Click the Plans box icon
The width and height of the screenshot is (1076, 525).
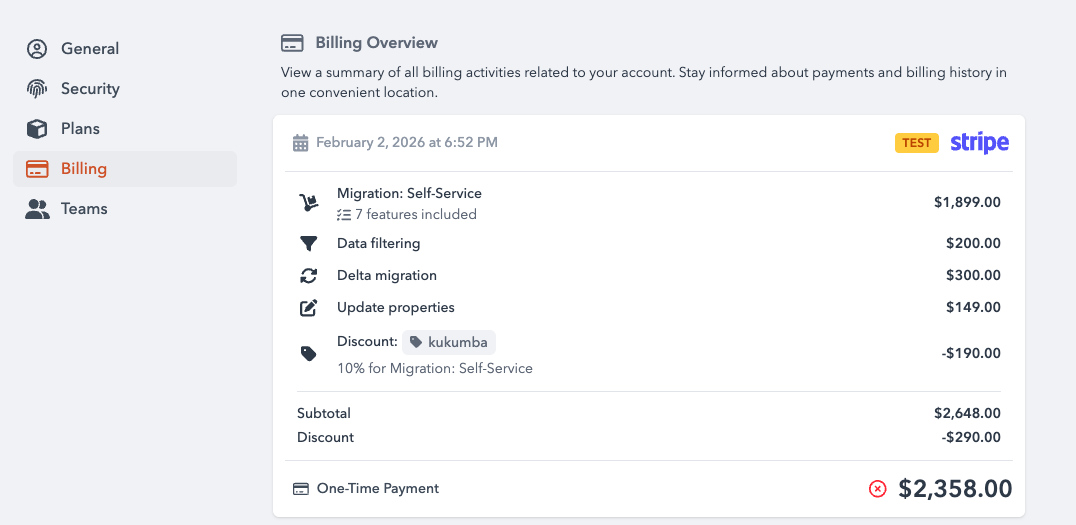point(37,129)
